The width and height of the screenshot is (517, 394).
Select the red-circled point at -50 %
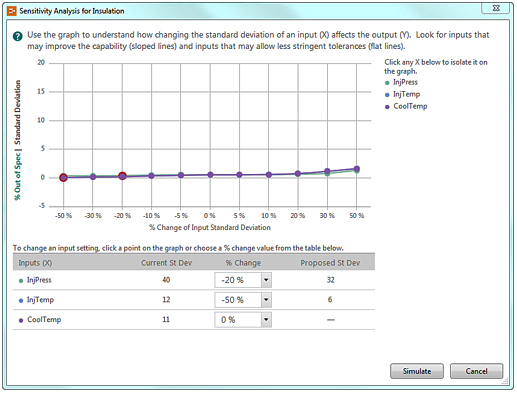point(63,178)
